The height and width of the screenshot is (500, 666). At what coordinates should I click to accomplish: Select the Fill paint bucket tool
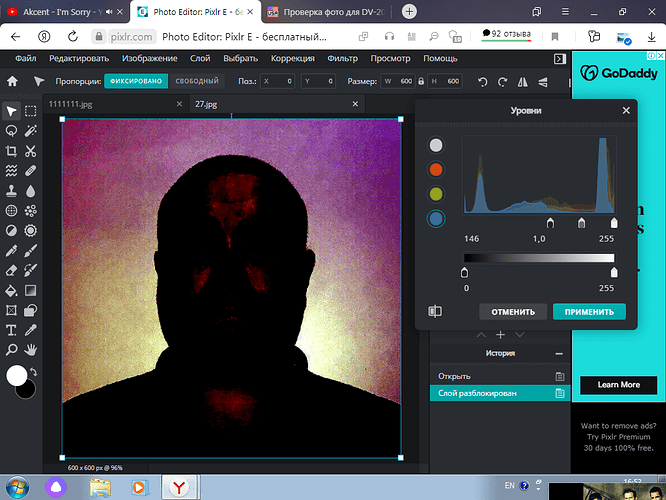(11, 290)
